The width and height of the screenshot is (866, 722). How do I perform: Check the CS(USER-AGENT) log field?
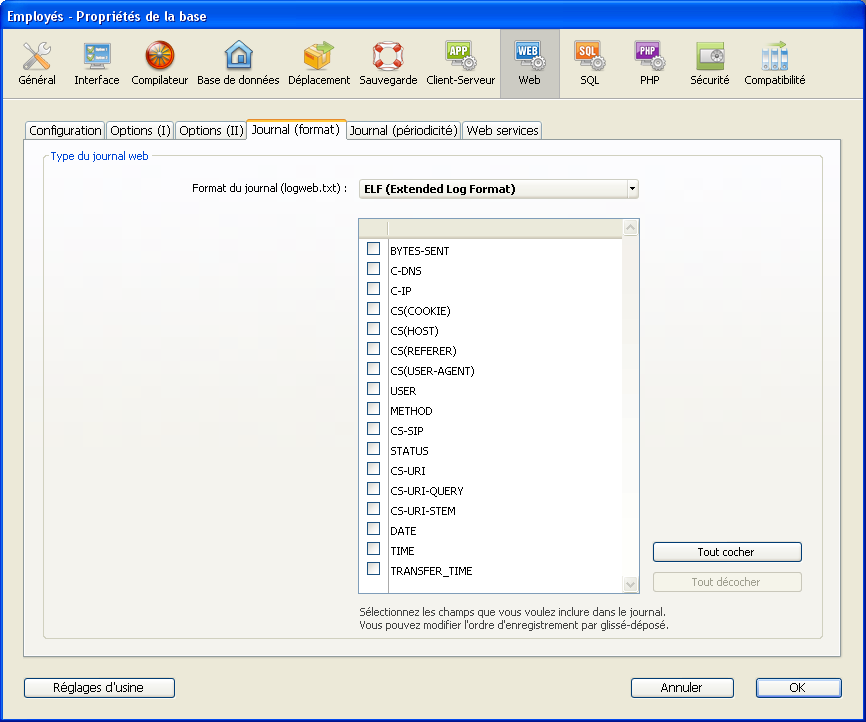coord(373,369)
